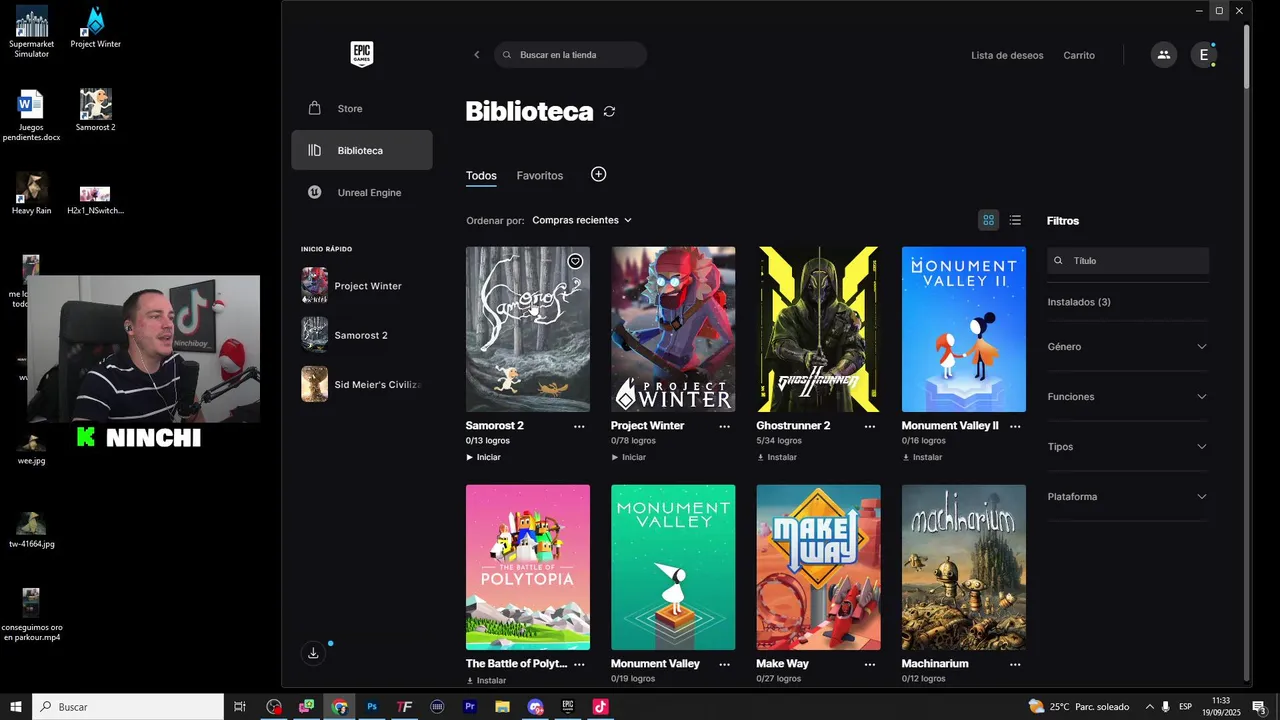Image resolution: width=1280 pixels, height=720 pixels.
Task: Open Ghostrunner 2 cover thumbnail
Action: [x=819, y=329]
